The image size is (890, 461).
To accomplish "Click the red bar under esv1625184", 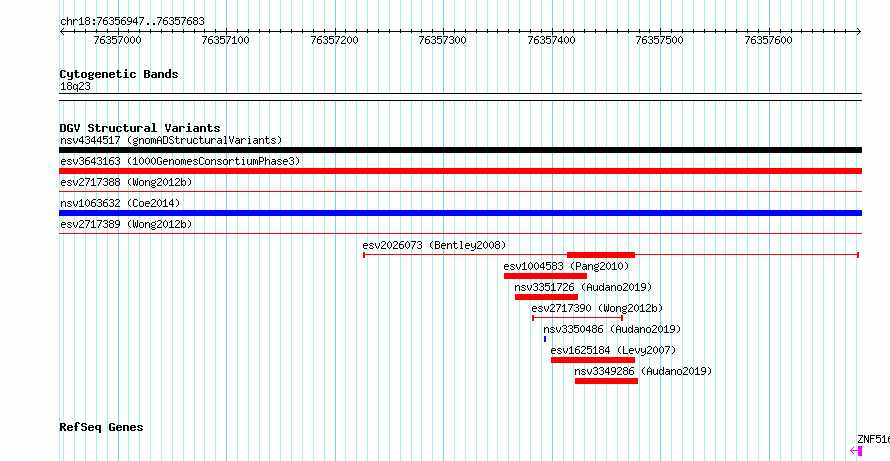I will coord(593,360).
